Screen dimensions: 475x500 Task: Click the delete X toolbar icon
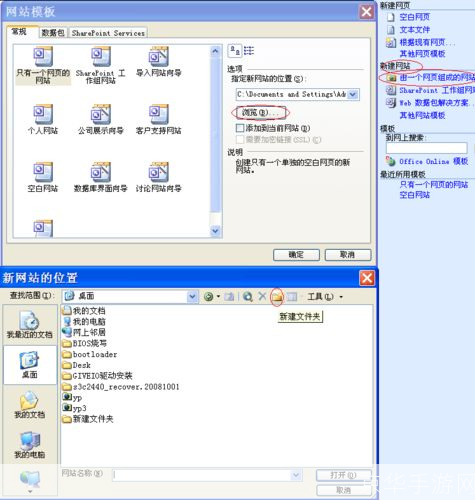point(263,296)
